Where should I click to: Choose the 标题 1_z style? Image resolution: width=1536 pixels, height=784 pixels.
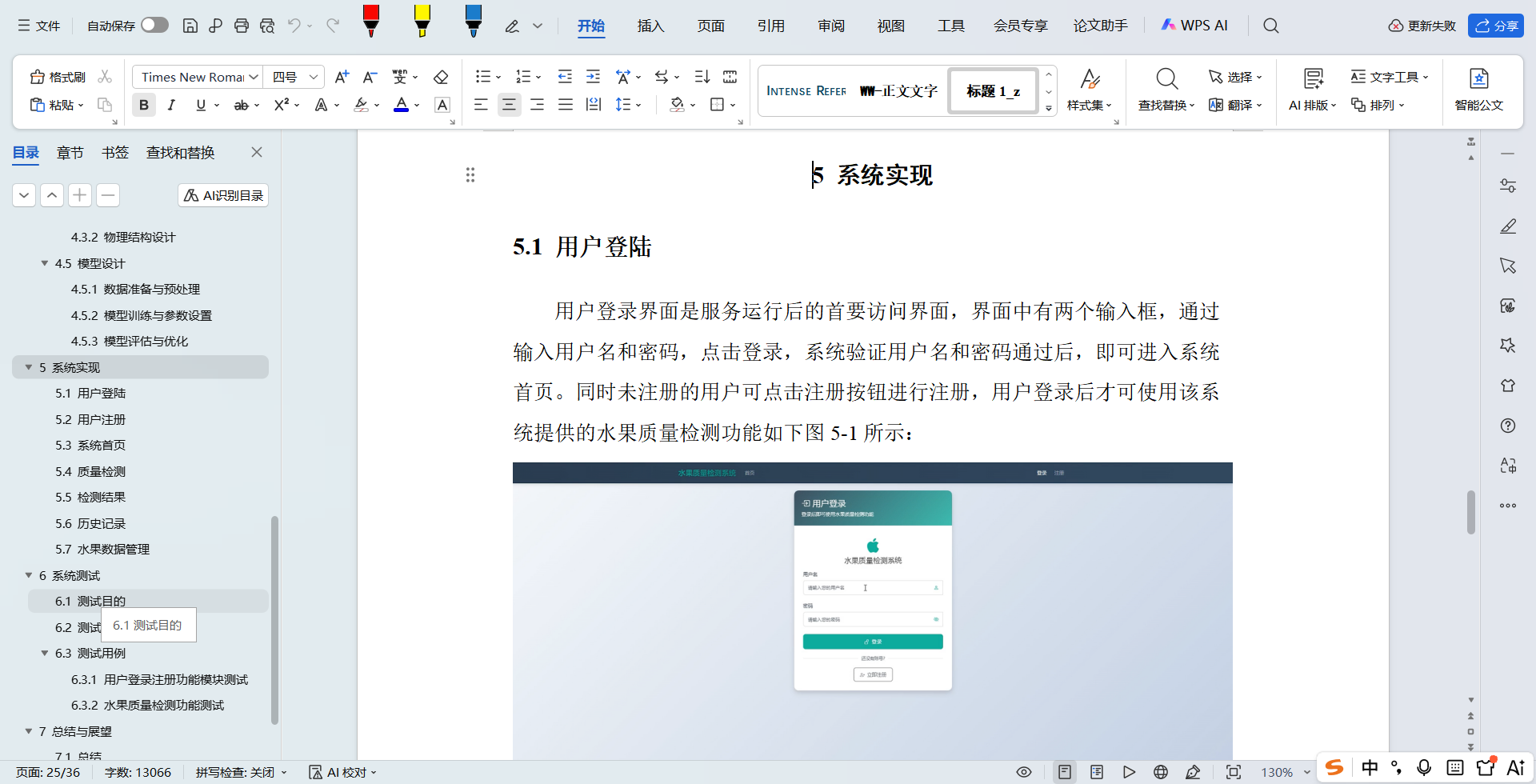pyautogui.click(x=993, y=90)
